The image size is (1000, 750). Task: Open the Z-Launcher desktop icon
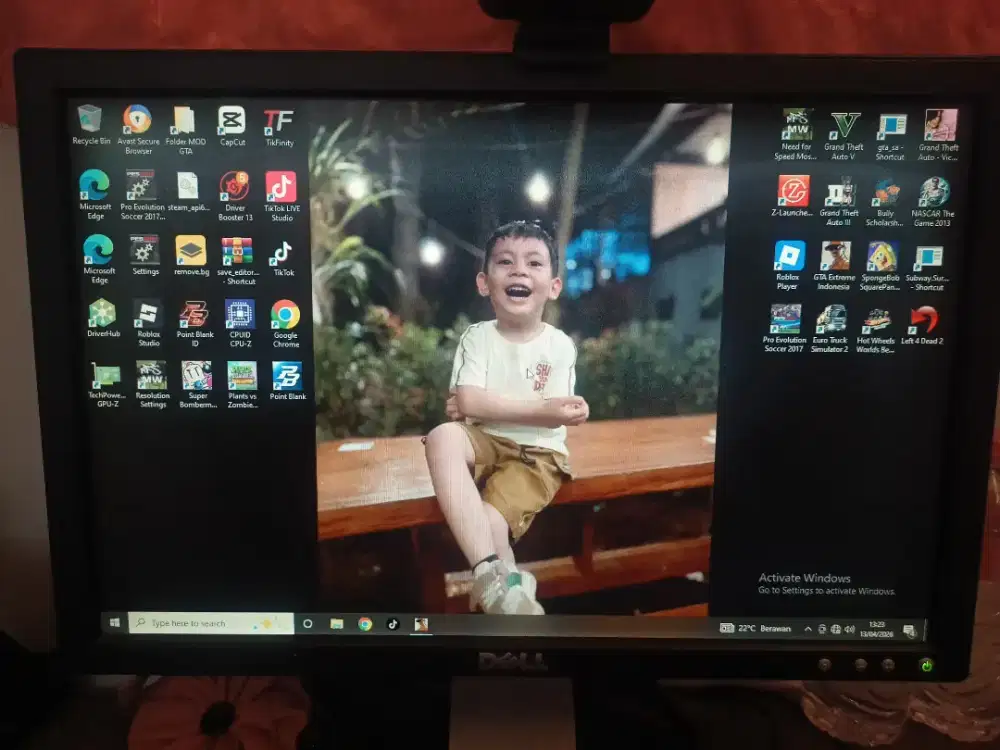coord(793,191)
